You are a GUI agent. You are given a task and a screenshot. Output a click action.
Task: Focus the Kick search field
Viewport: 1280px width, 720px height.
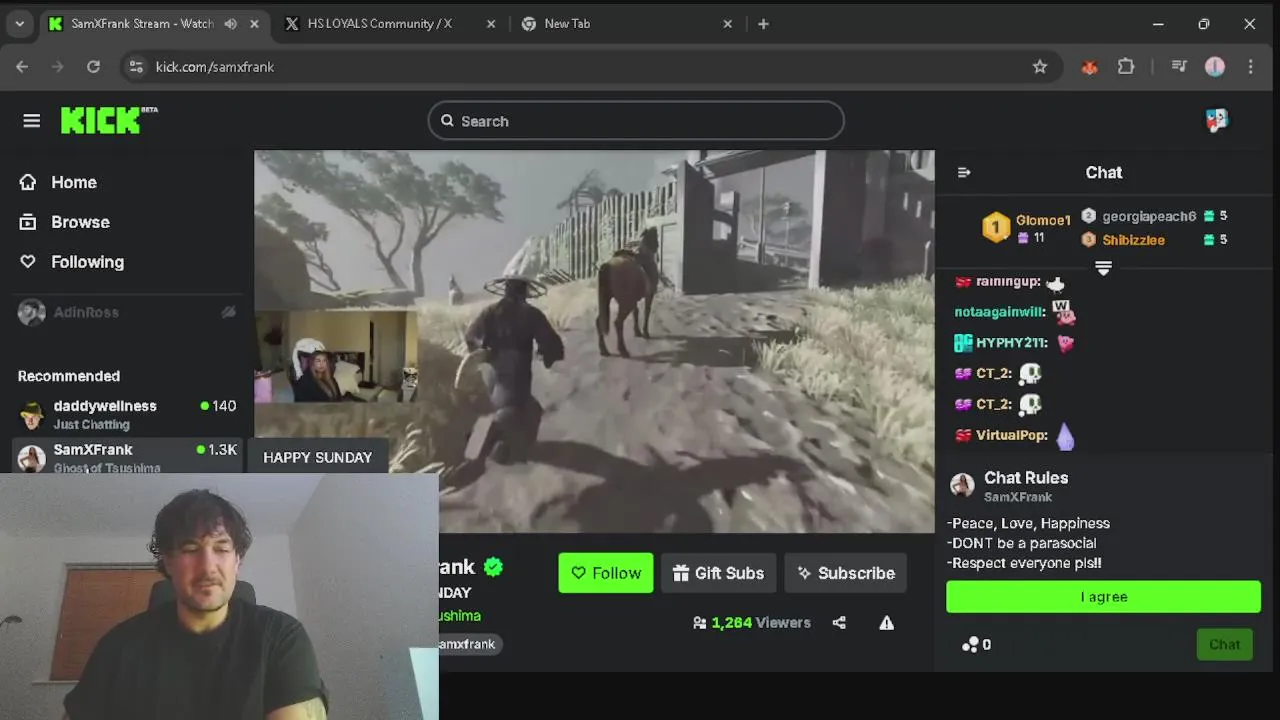(636, 121)
